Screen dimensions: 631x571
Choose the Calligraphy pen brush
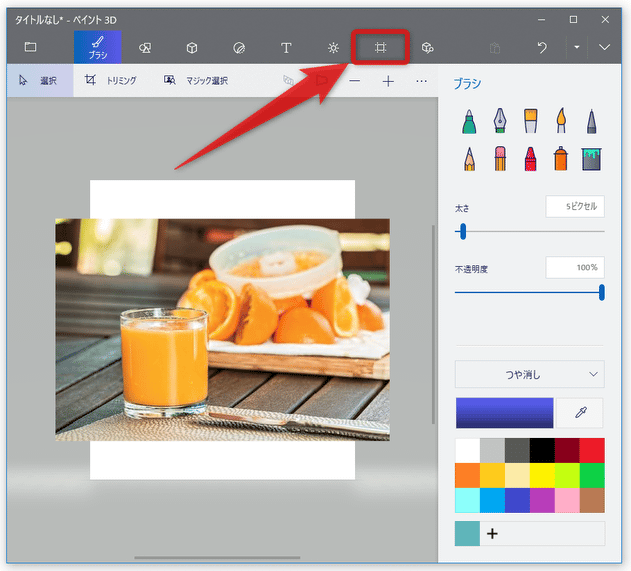500,120
